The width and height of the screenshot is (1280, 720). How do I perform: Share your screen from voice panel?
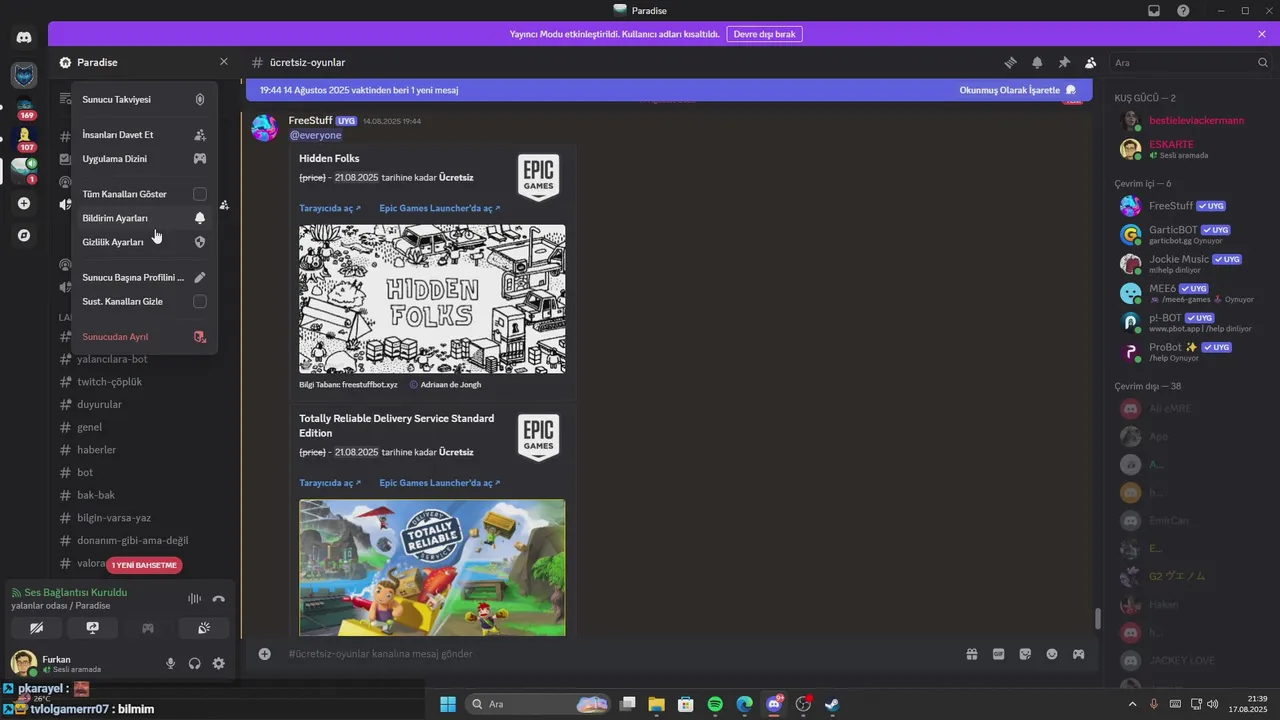(92, 628)
